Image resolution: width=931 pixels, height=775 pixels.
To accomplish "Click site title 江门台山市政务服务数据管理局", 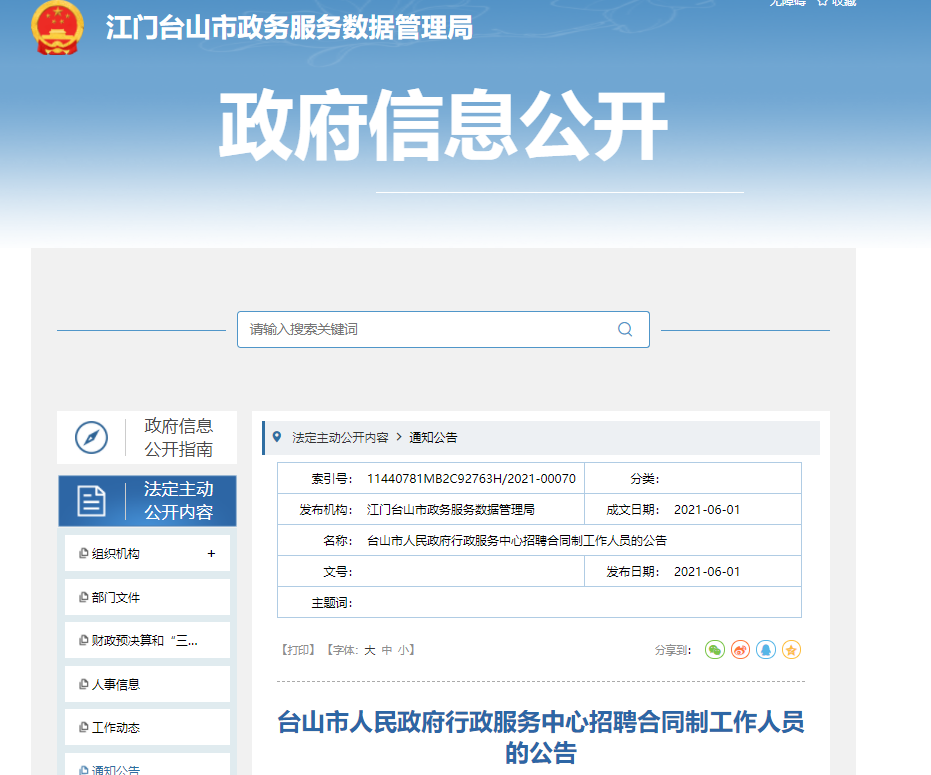I will click(289, 27).
